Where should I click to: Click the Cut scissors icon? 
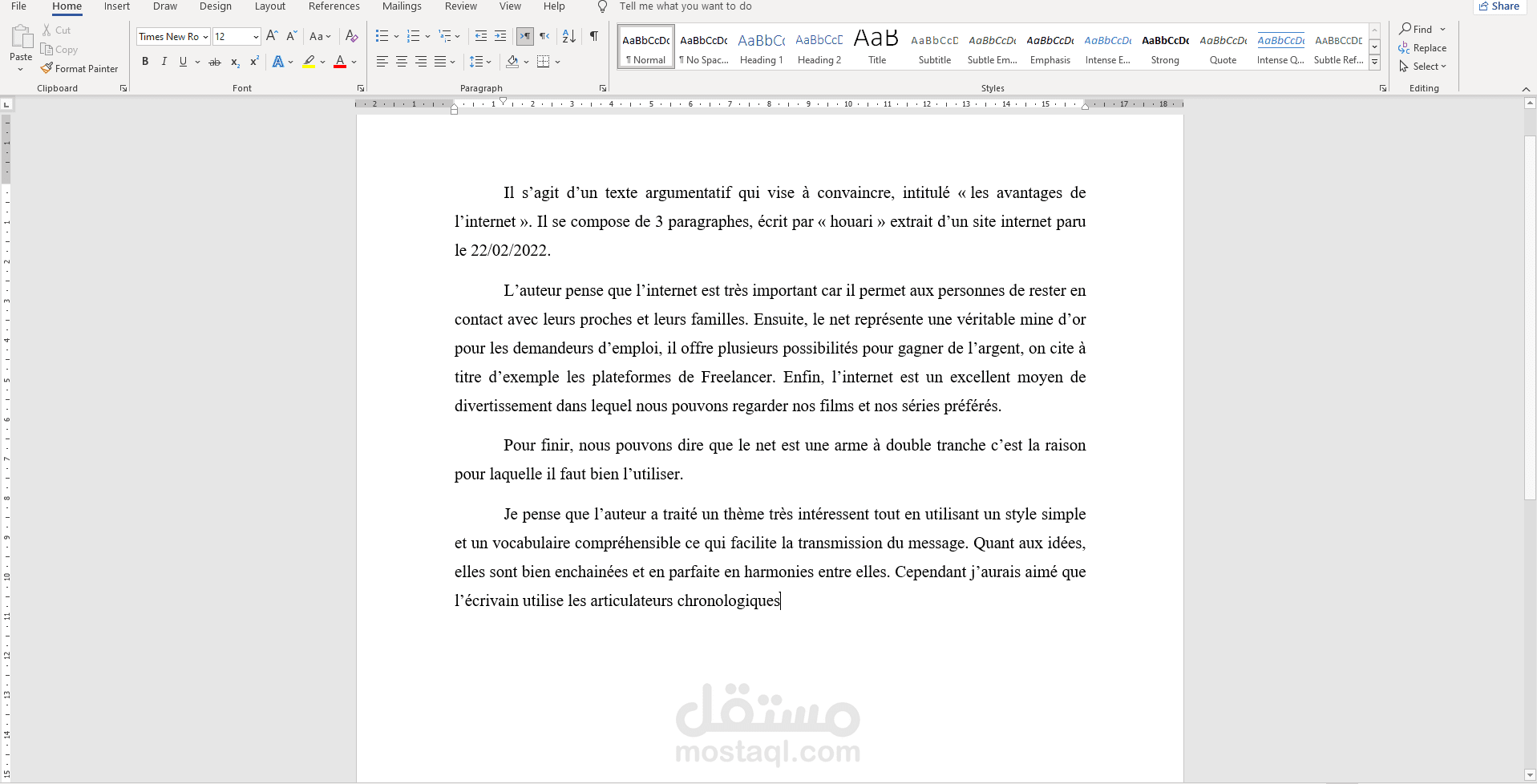coord(47,30)
